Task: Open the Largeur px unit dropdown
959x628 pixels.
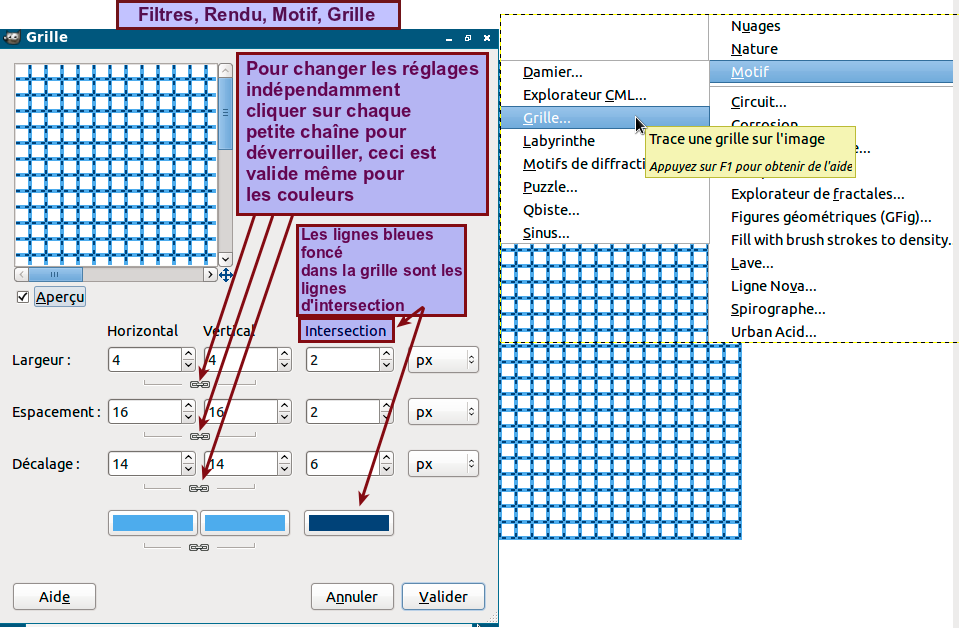Action: tap(443, 360)
